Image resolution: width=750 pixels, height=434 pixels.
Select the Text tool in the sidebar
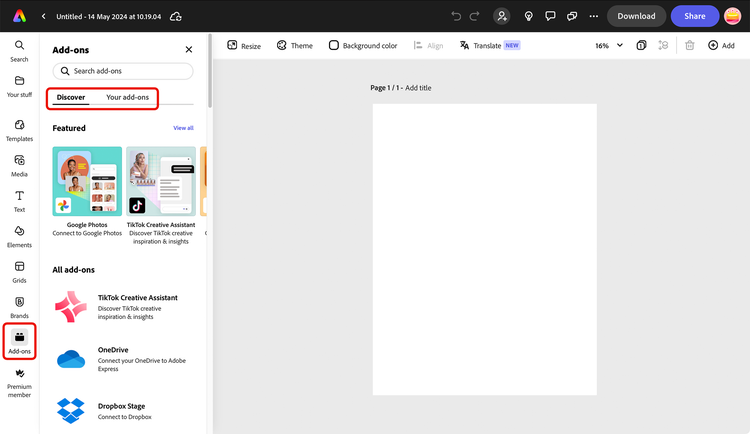pos(19,201)
